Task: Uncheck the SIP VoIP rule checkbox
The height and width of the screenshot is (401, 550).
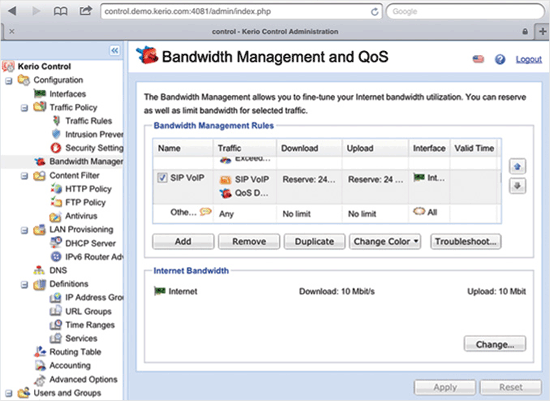Action: (162, 178)
